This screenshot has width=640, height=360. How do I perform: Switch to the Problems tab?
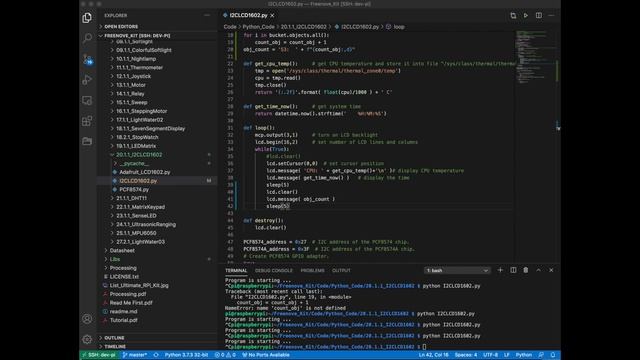click(x=312, y=271)
